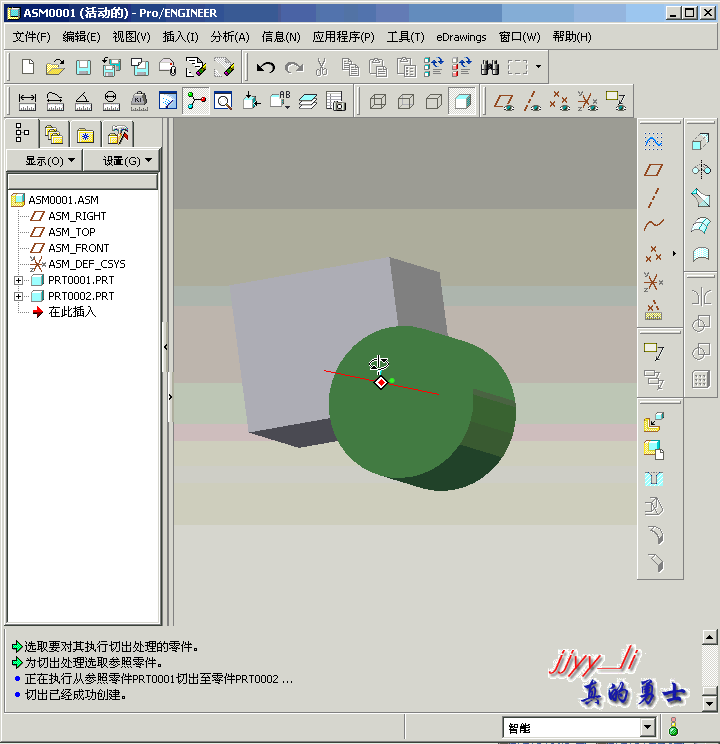Select ASM_TOP datum plane in tree
Image resolution: width=720 pixels, height=744 pixels.
72,232
